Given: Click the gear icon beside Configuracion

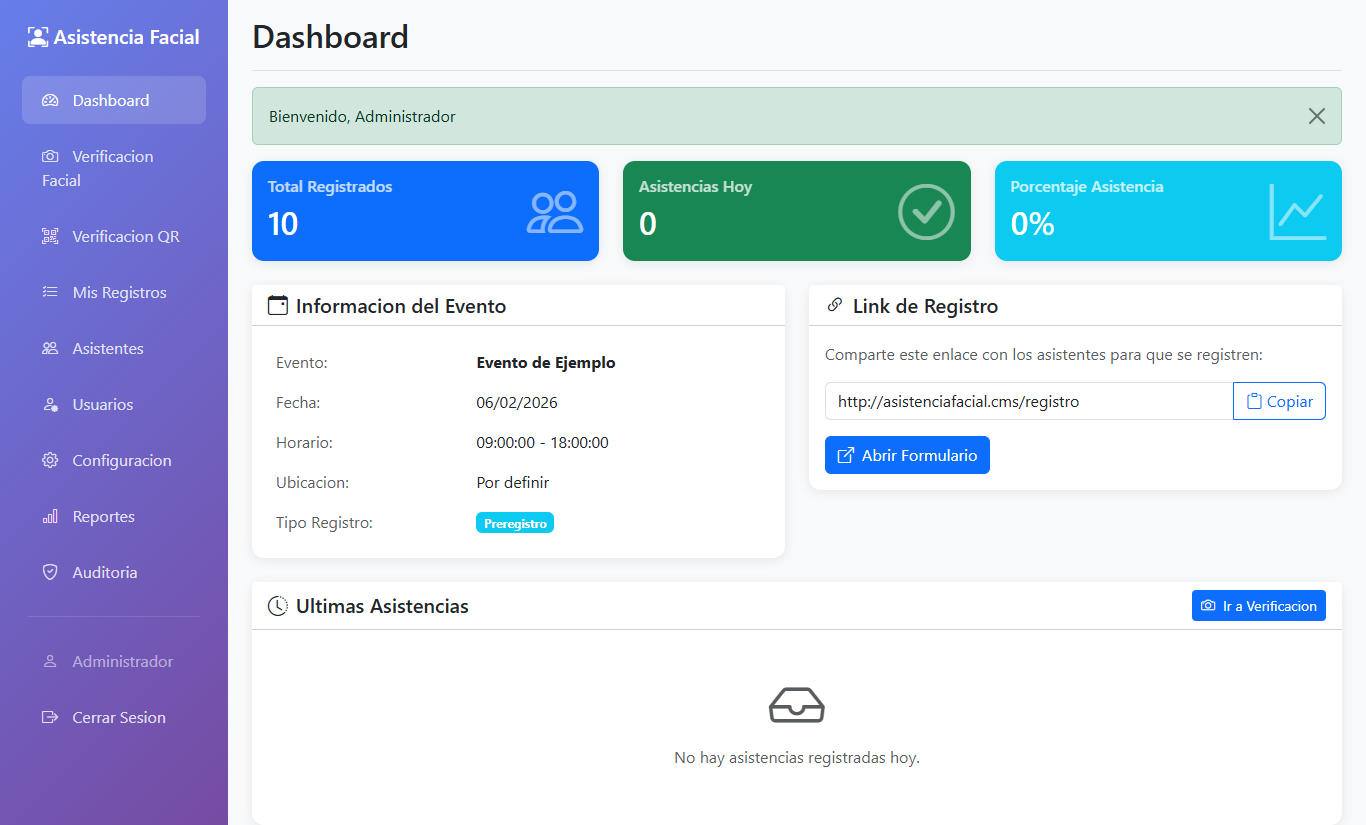Looking at the screenshot, I should pos(50,461).
